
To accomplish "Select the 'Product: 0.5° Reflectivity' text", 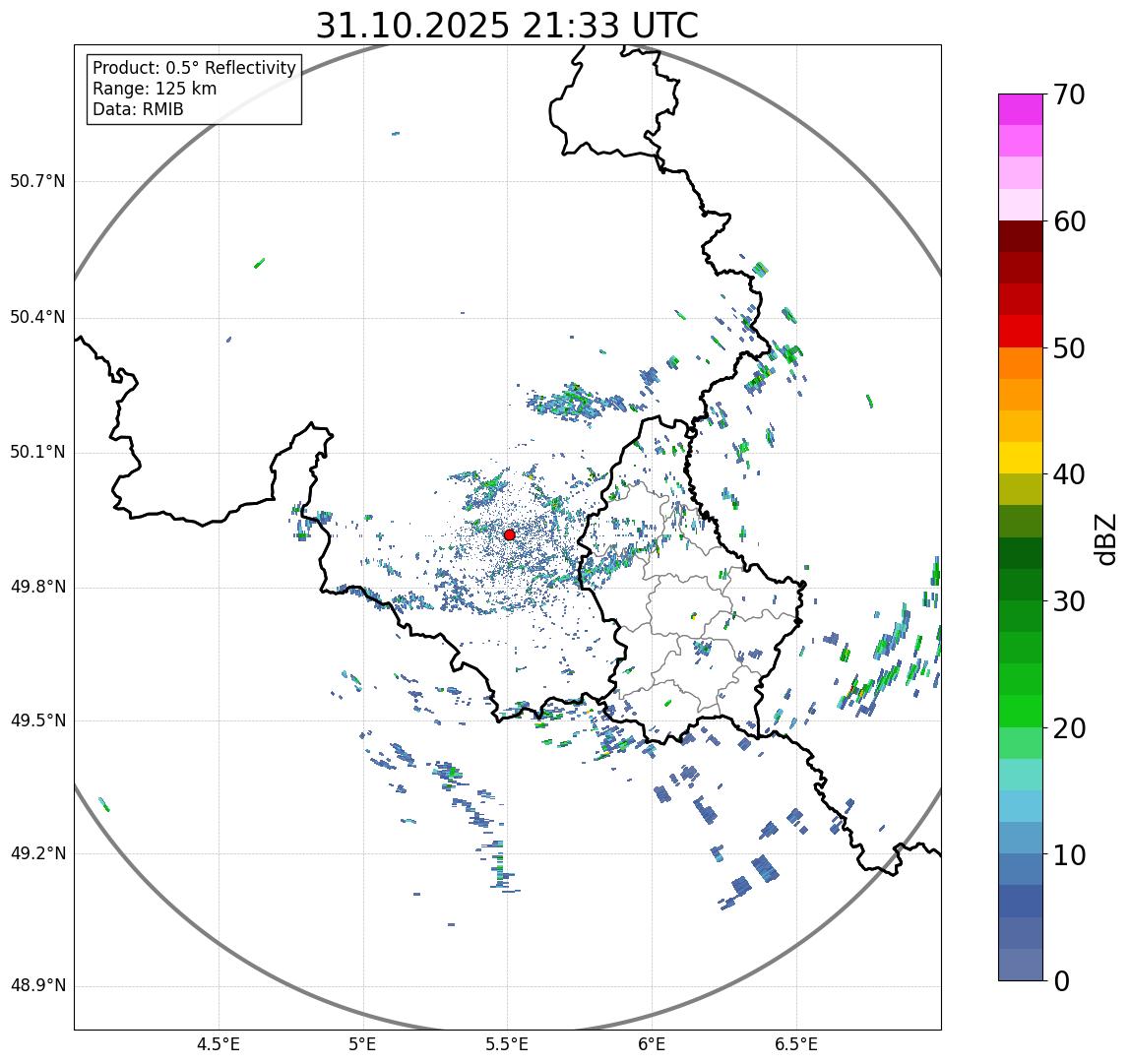I will click(195, 68).
